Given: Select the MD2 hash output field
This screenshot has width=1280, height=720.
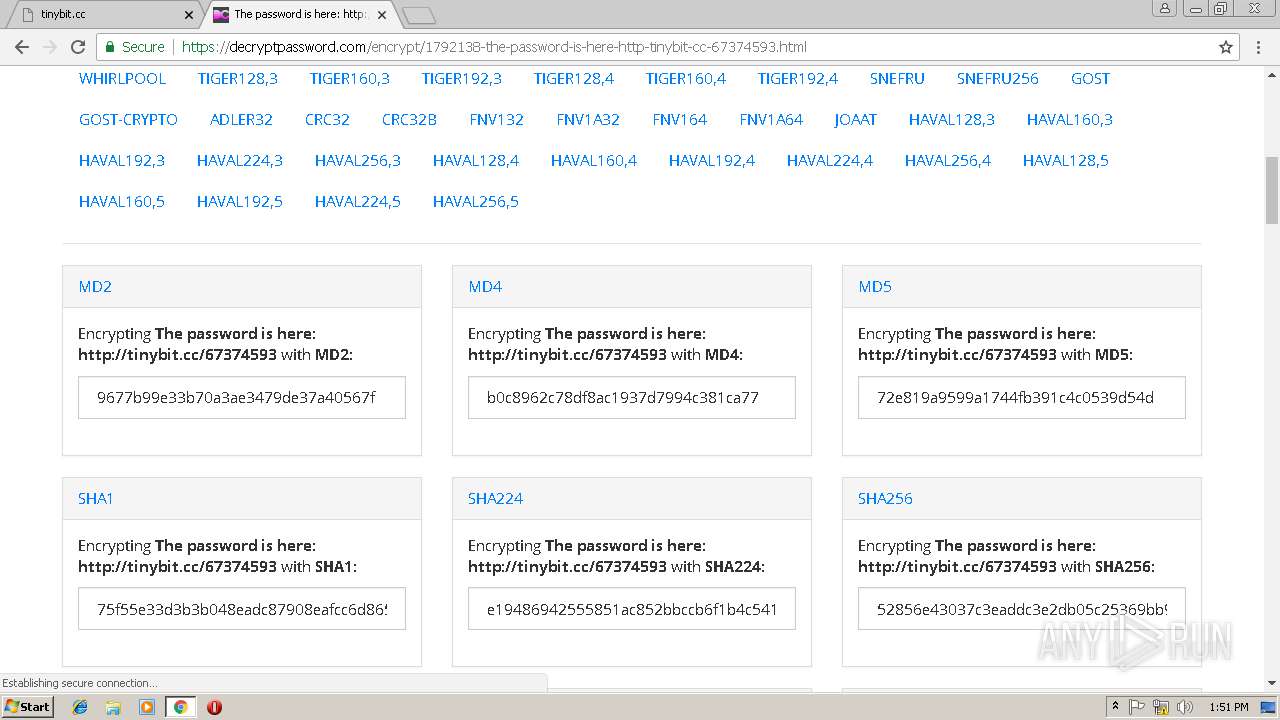Looking at the screenshot, I should coord(242,397).
